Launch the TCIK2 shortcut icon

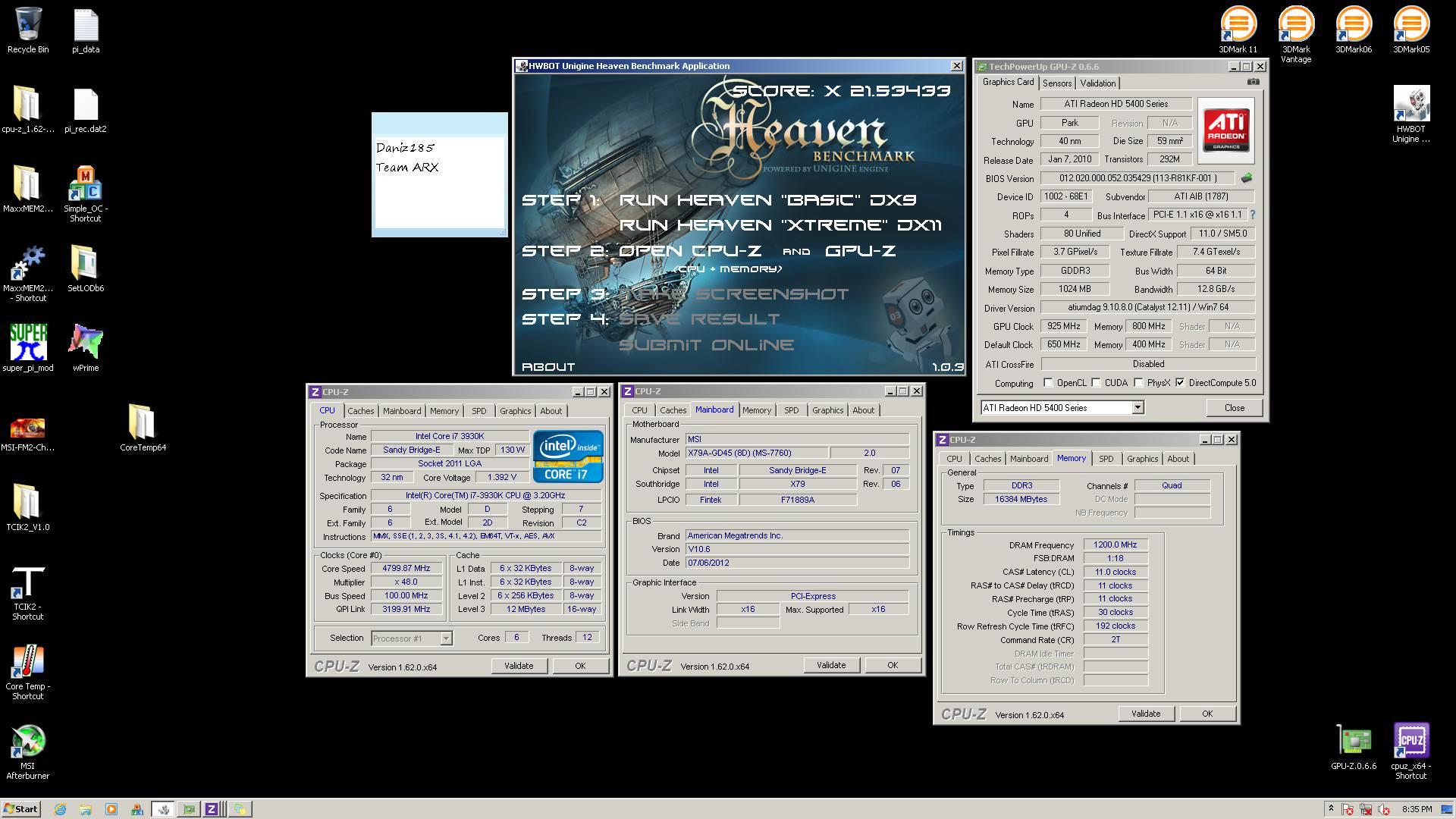tap(28, 592)
